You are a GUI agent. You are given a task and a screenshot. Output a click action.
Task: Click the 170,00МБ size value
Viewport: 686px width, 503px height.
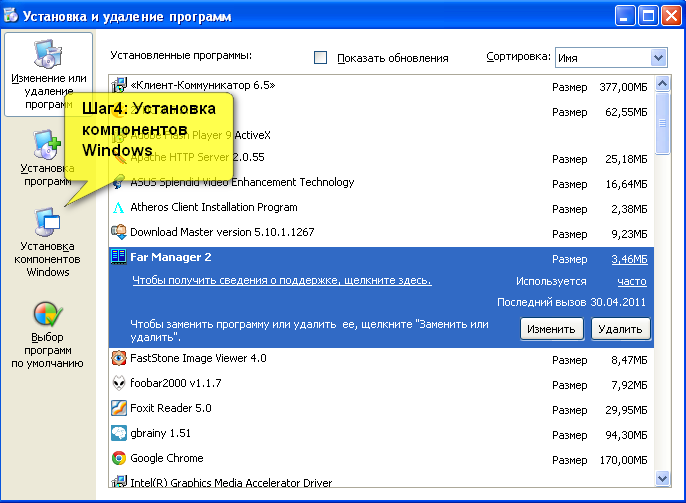[x=623, y=460]
